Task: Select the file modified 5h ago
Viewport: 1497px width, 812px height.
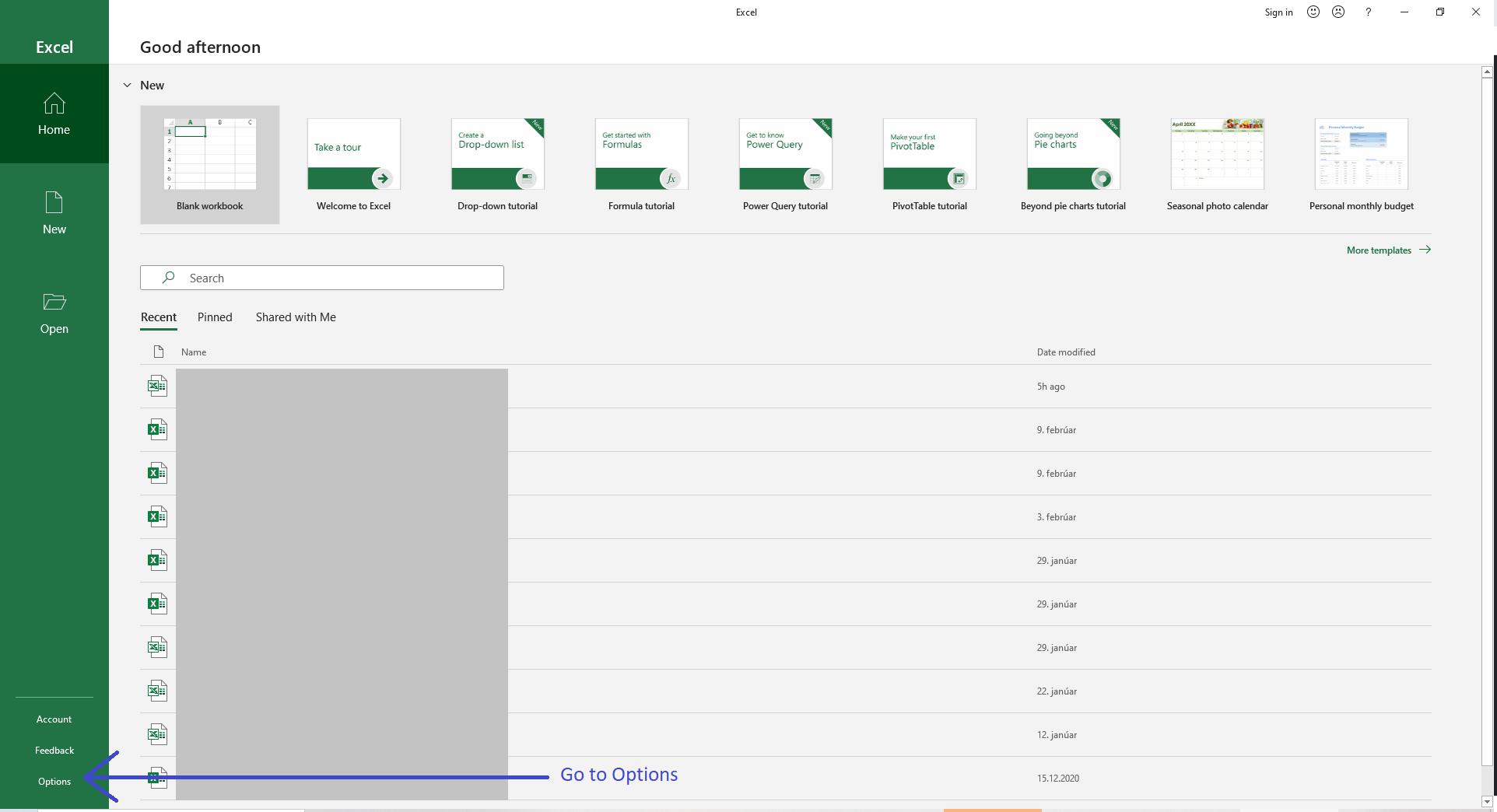Action: 786,386
